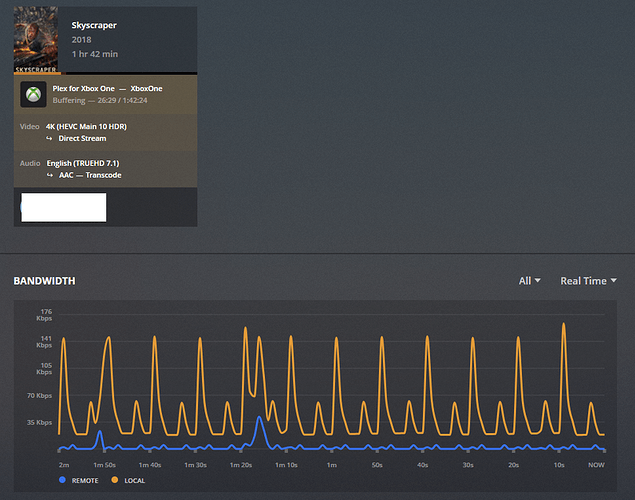Click the BANDWIDTH section heading
Image resolution: width=635 pixels, height=500 pixels.
(x=45, y=281)
